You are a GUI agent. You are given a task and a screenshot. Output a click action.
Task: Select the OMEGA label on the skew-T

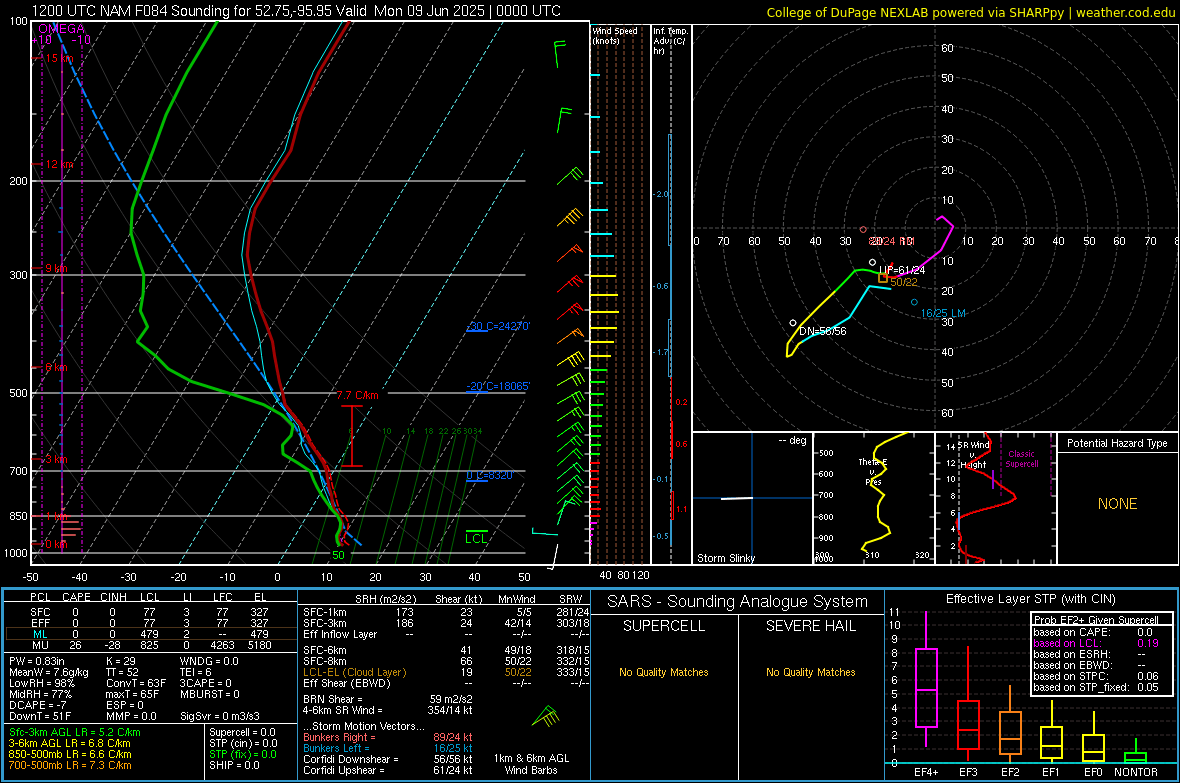pos(62,29)
